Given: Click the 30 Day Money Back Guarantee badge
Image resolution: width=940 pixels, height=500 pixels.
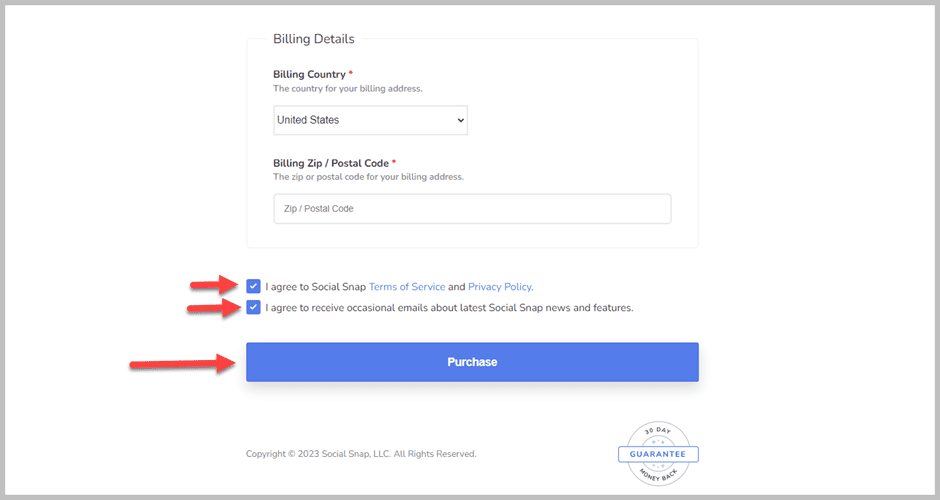Looking at the screenshot, I should click(658, 454).
